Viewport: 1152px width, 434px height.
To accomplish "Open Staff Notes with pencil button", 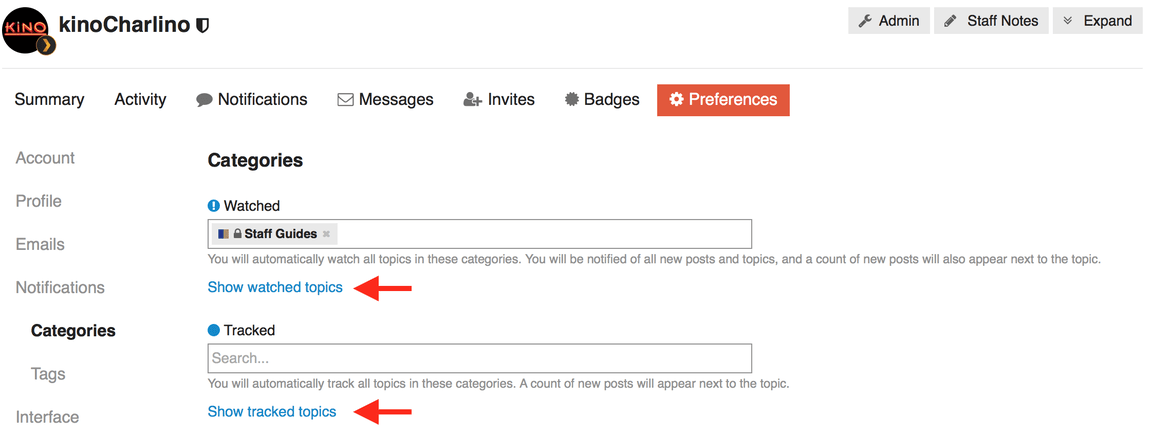I will click(991, 21).
